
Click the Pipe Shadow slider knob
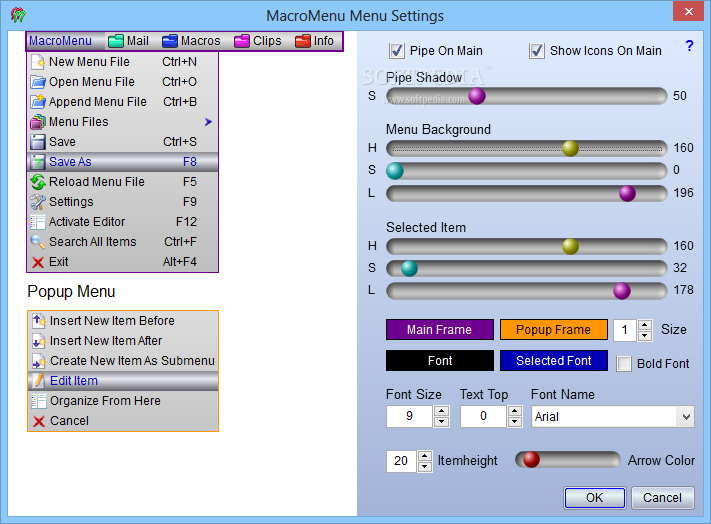[x=477, y=96]
